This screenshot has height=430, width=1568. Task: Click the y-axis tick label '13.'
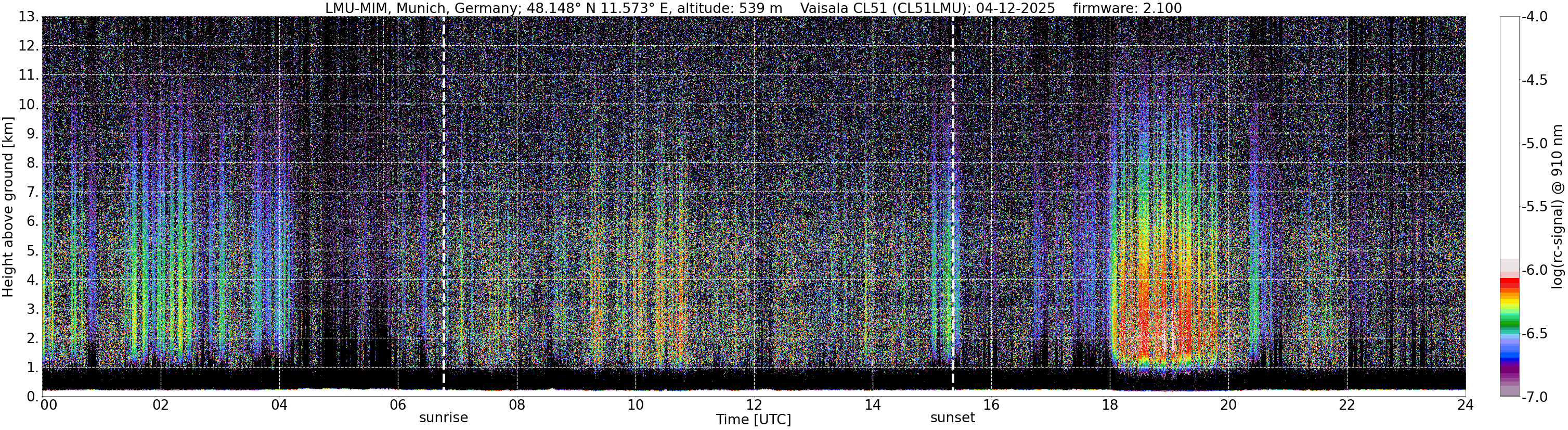point(29,17)
